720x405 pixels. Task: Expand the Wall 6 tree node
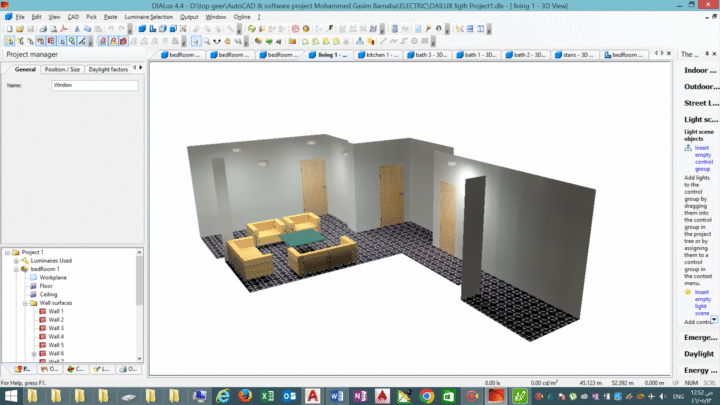(x=33, y=353)
